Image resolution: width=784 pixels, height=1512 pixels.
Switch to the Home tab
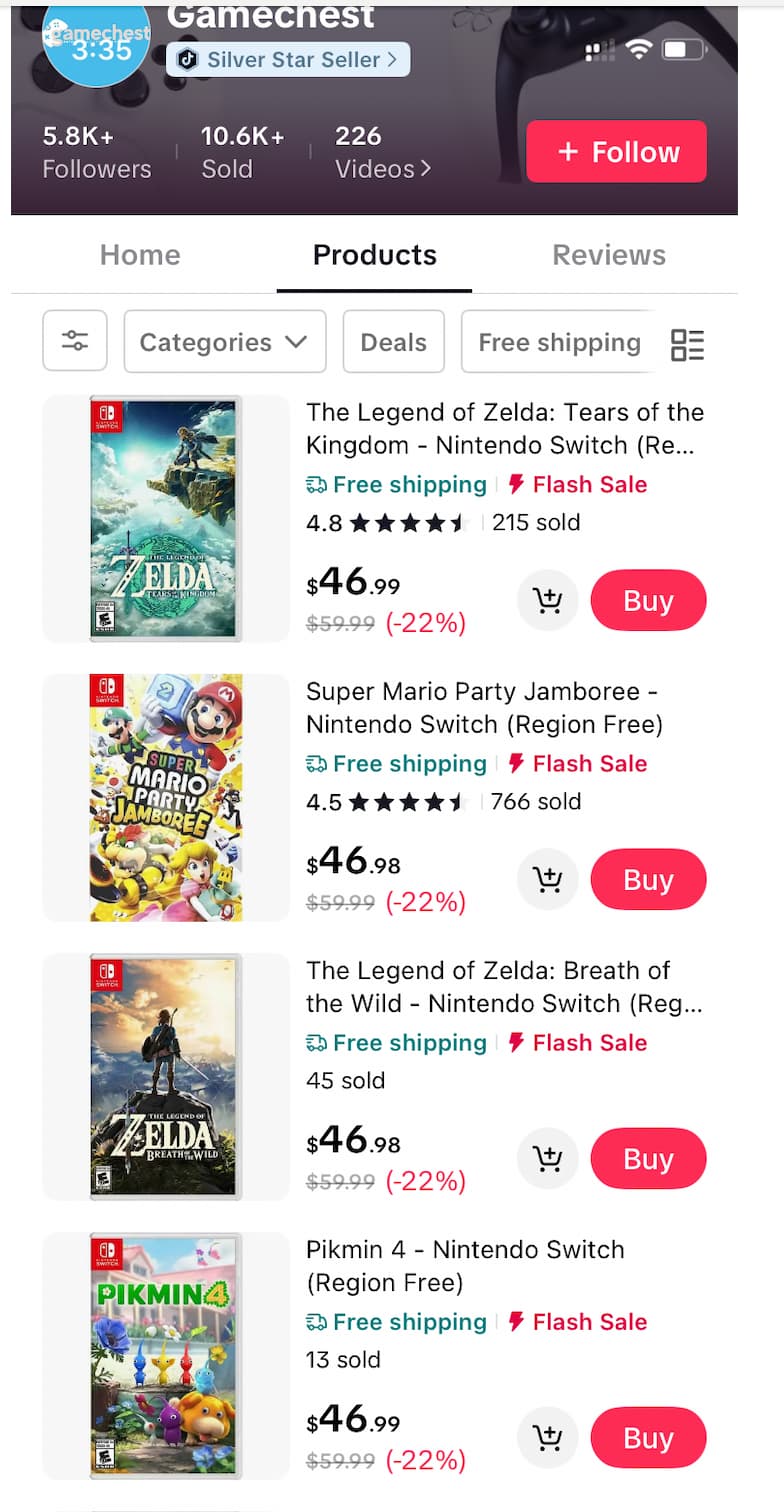click(140, 255)
